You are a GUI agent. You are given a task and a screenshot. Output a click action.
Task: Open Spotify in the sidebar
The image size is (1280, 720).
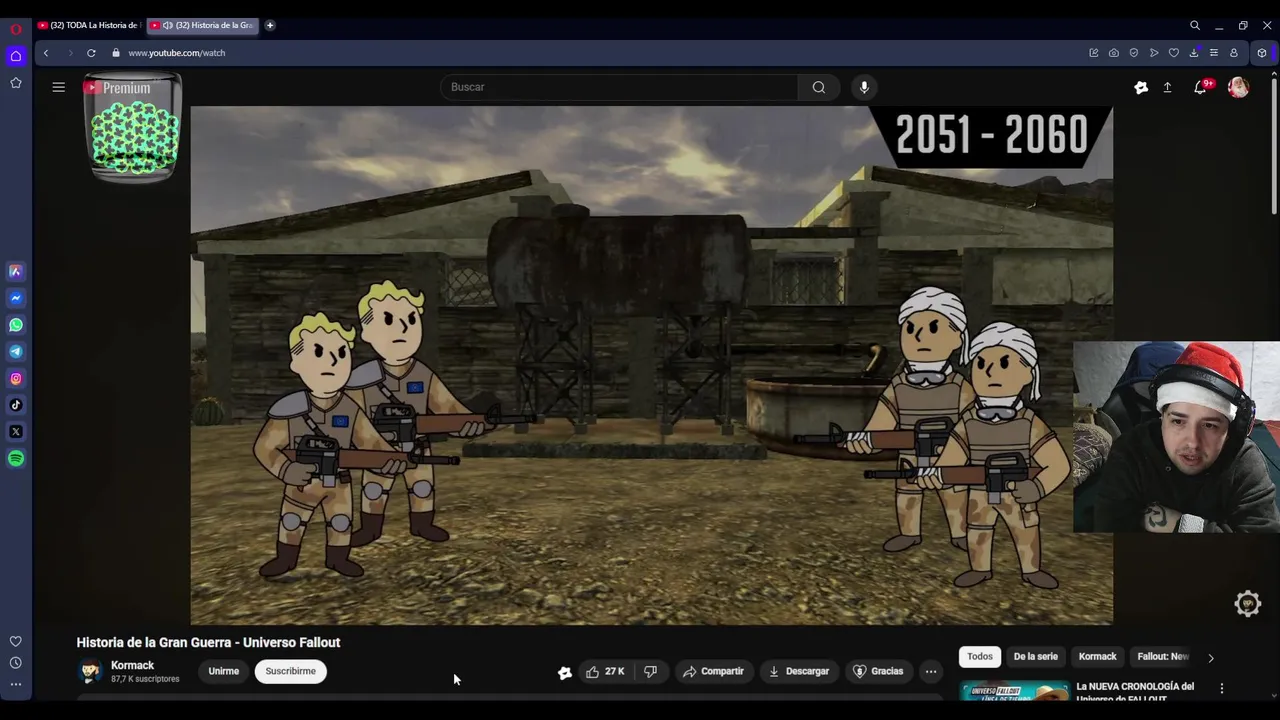tap(16, 459)
